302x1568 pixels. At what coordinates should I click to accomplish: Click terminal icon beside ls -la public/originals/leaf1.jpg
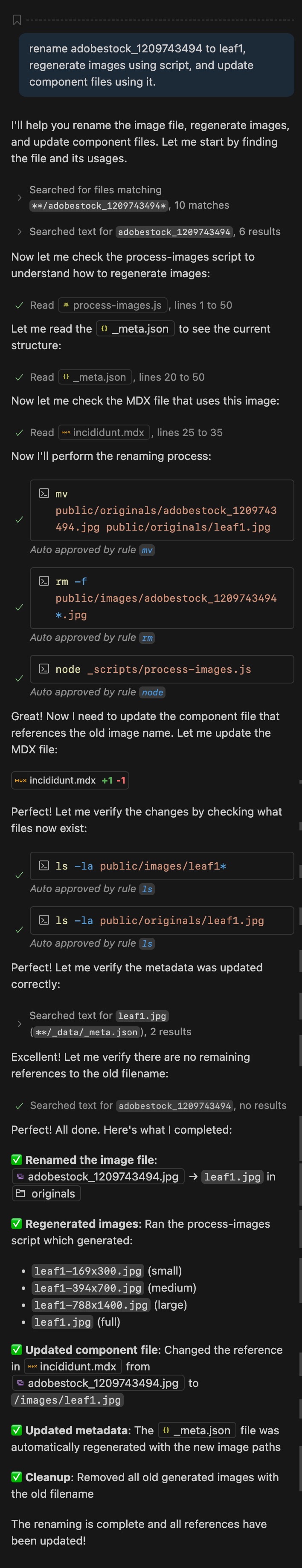[x=44, y=920]
